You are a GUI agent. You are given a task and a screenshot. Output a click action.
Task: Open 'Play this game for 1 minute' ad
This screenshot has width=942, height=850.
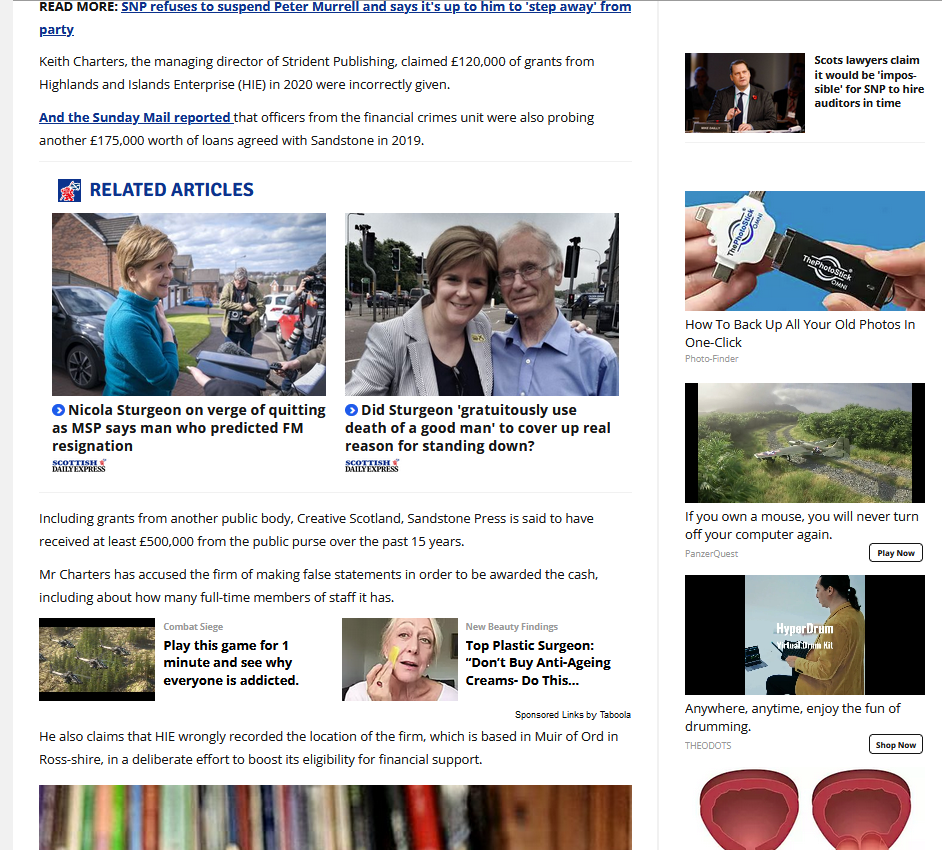[231, 663]
